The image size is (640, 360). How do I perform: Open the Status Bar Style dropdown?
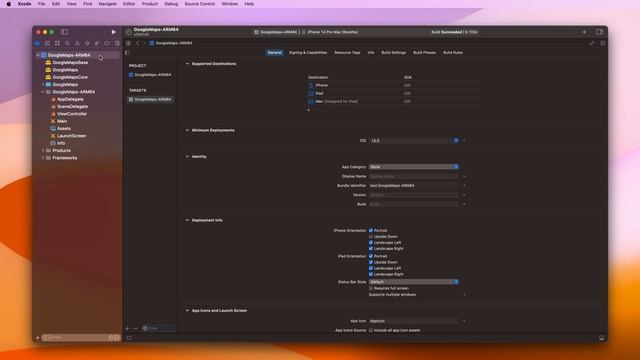pyautogui.click(x=414, y=282)
